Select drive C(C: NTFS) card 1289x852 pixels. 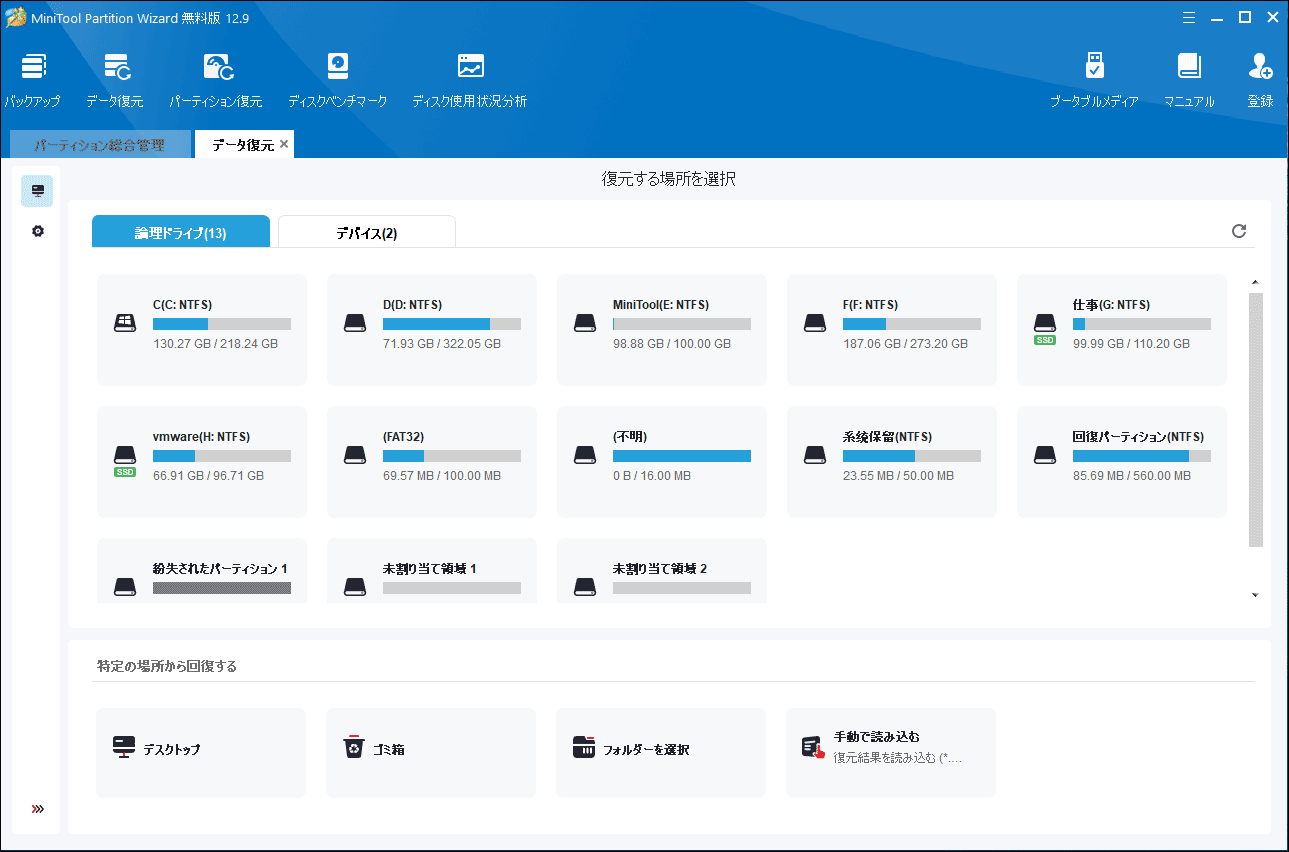point(202,330)
